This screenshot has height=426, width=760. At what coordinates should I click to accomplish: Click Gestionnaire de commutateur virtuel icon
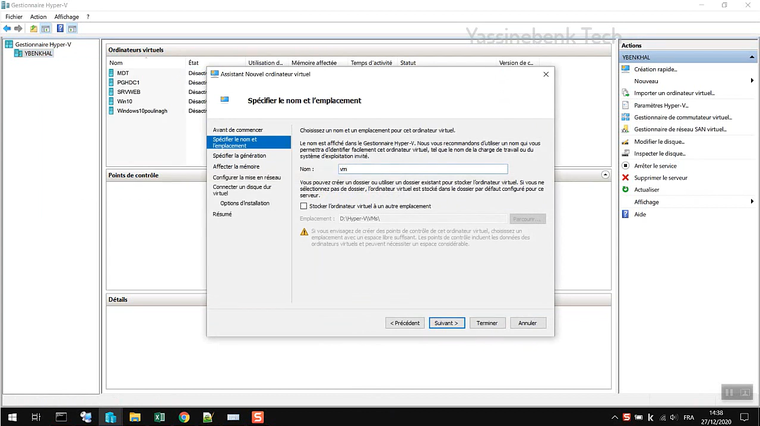(x=625, y=117)
